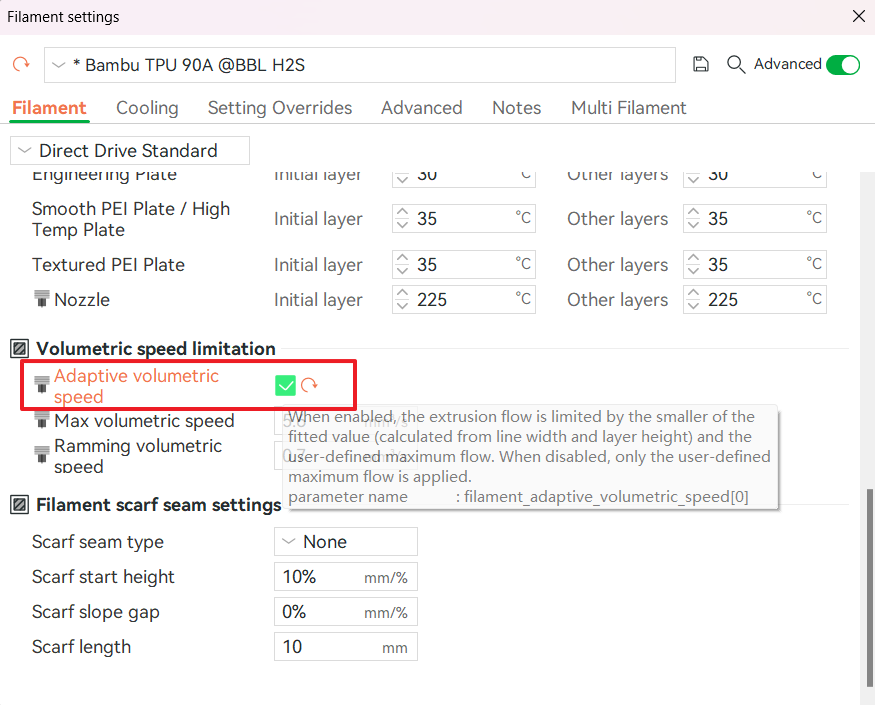The height and width of the screenshot is (705, 875).
Task: Click the Scarf seam type label
Action: [x=98, y=541]
